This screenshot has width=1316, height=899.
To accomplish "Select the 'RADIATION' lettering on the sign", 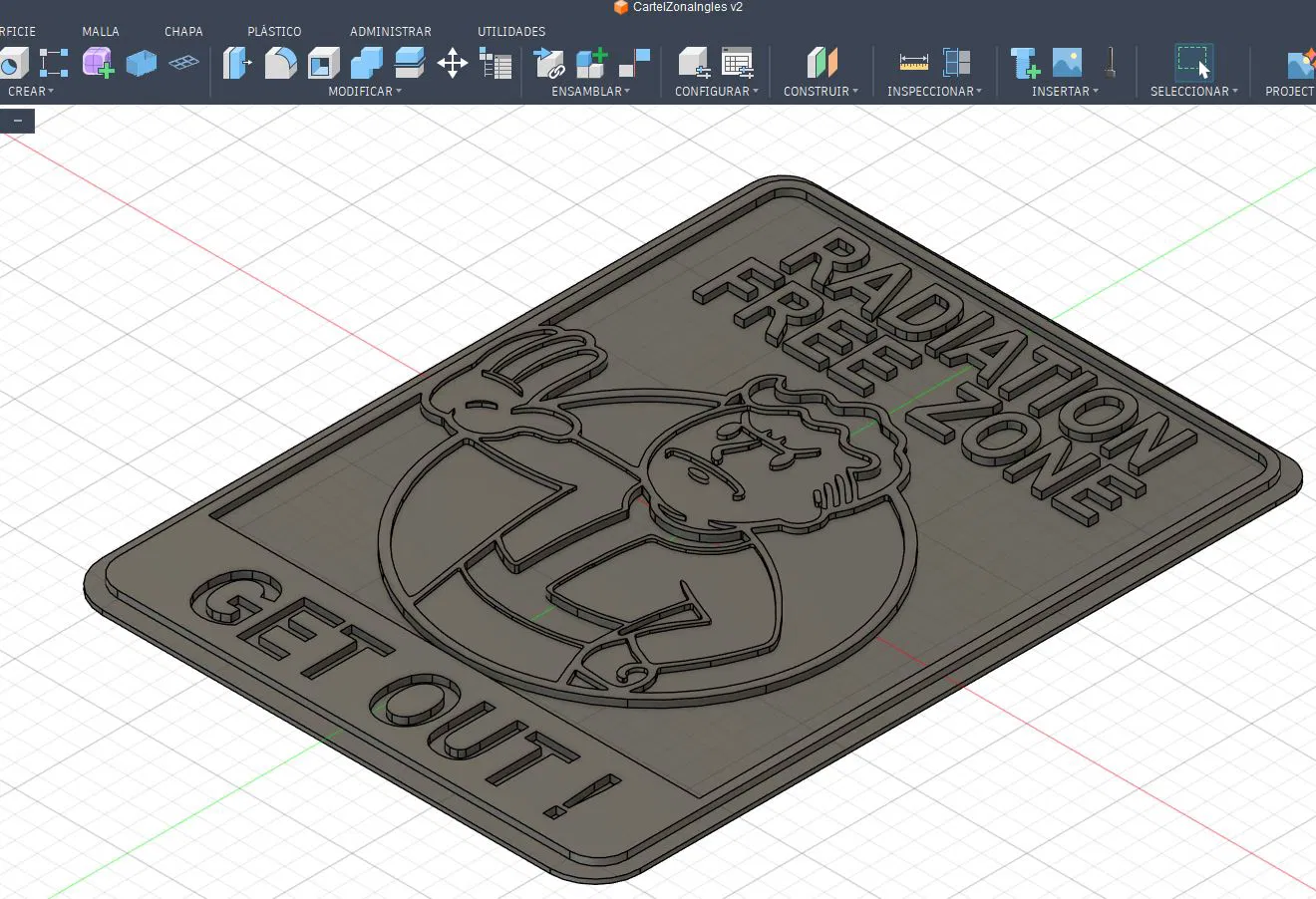I will 987,351.
